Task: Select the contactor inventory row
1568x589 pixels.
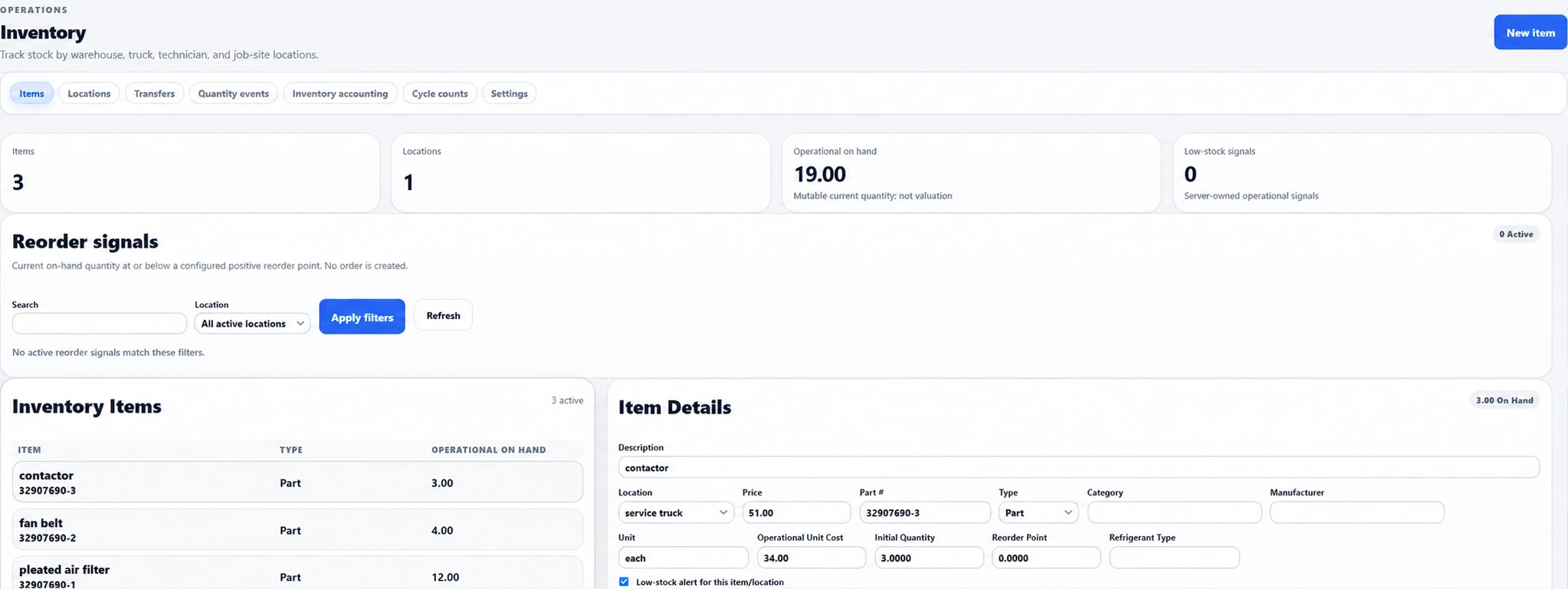Action: (297, 482)
